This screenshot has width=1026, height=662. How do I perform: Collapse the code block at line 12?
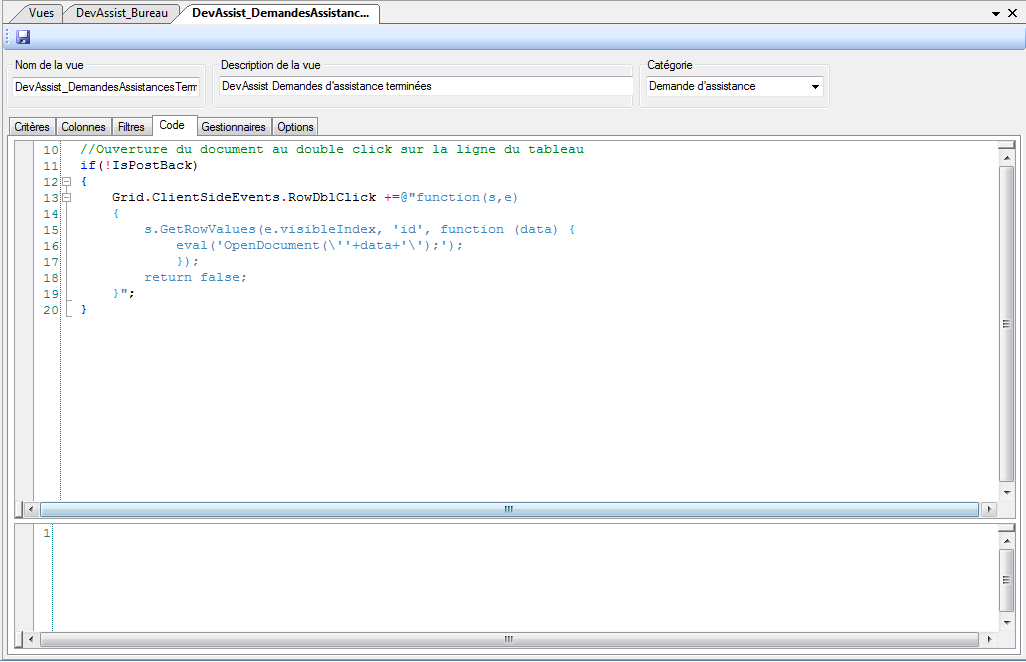pyautogui.click(x=66, y=182)
